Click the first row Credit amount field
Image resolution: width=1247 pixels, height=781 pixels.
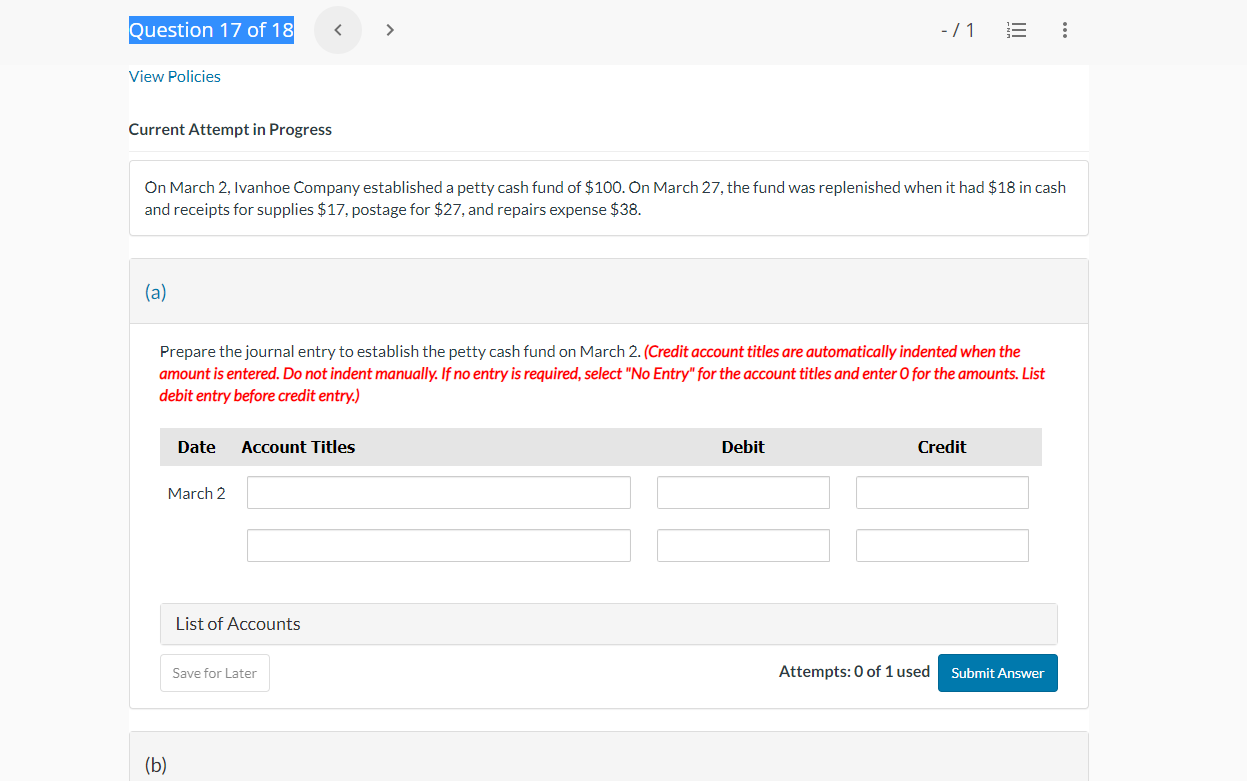[x=942, y=493]
